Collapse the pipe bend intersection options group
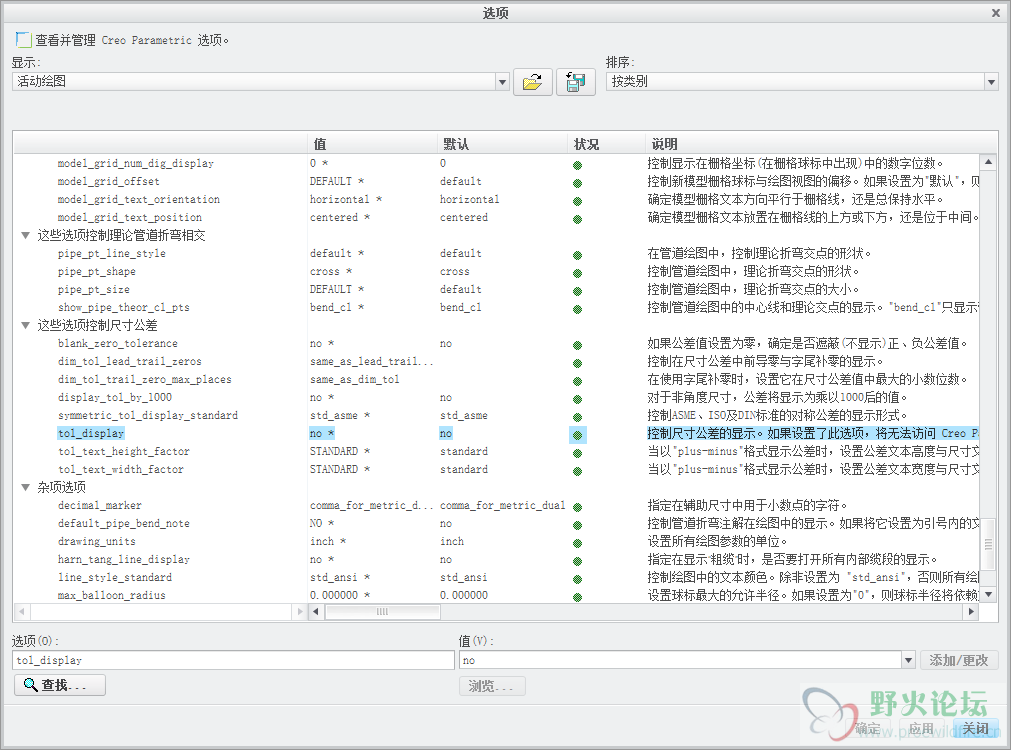This screenshot has height=750, width=1011. (26, 235)
